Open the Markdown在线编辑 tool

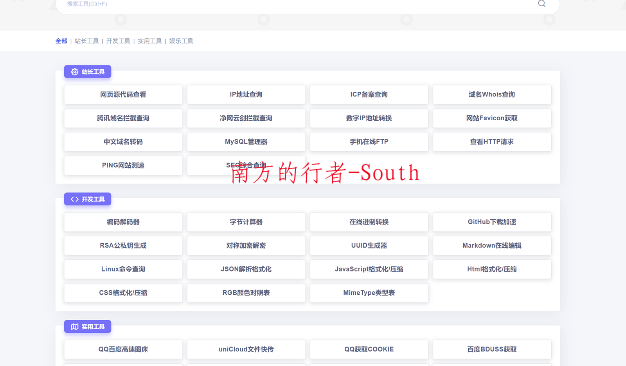[x=492, y=245]
